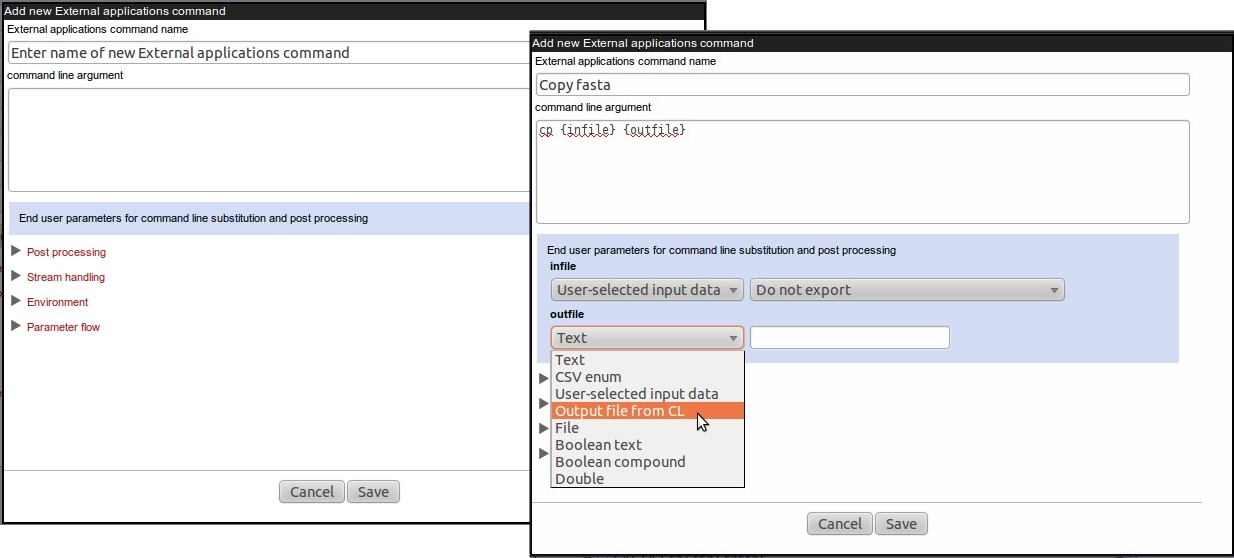Click the command line argument box in left dialog
This screenshot has height=558, width=1234.
268,140
